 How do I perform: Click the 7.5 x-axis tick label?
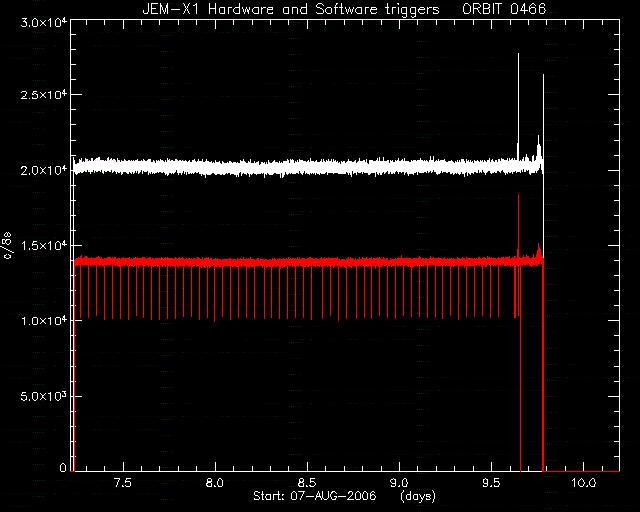click(x=122, y=483)
